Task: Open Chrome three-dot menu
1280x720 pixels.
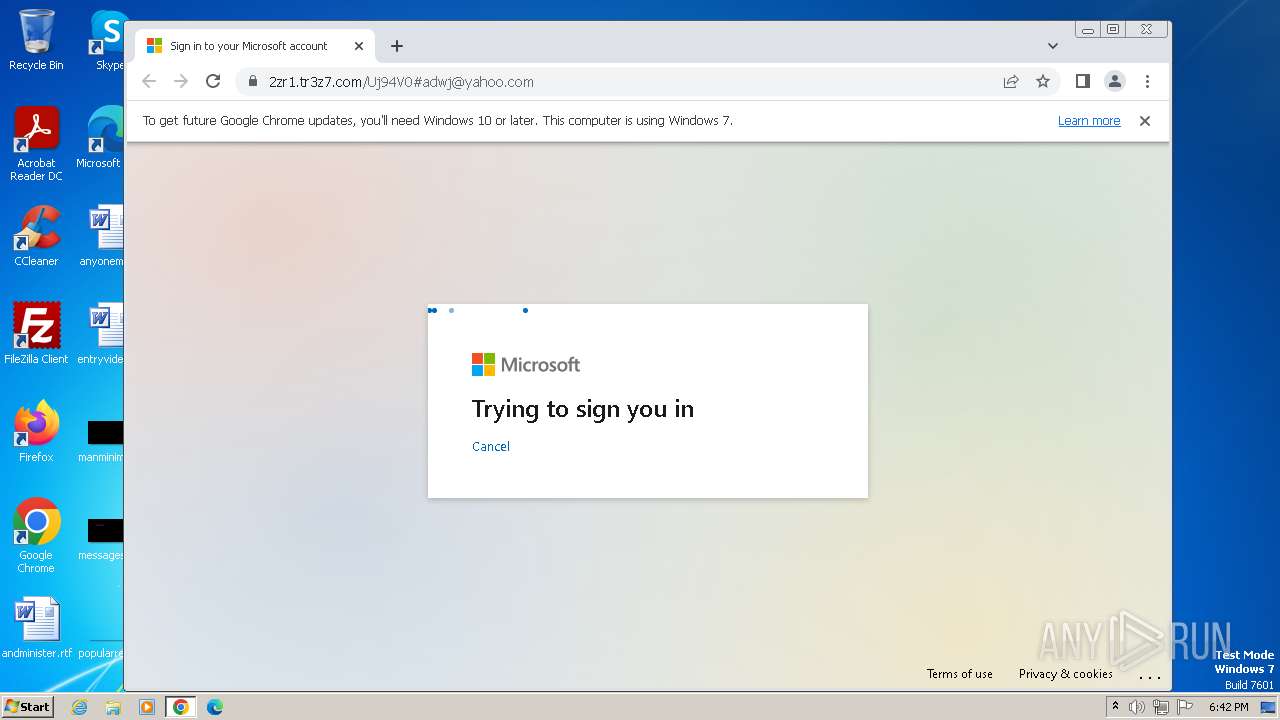Action: (1147, 82)
